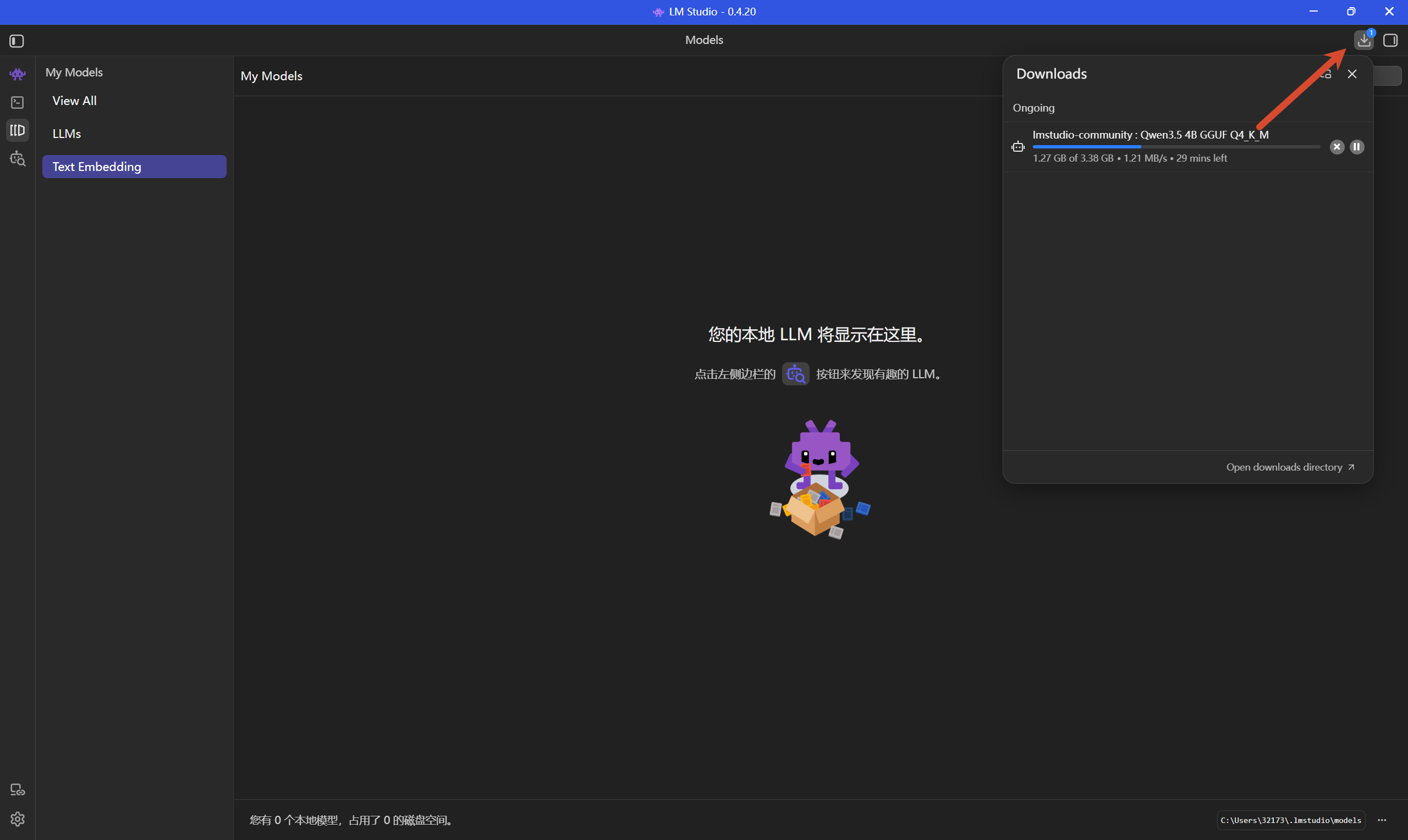The image size is (1408, 840).
Task: Click the purple mascot box illustration
Action: pyautogui.click(x=819, y=479)
